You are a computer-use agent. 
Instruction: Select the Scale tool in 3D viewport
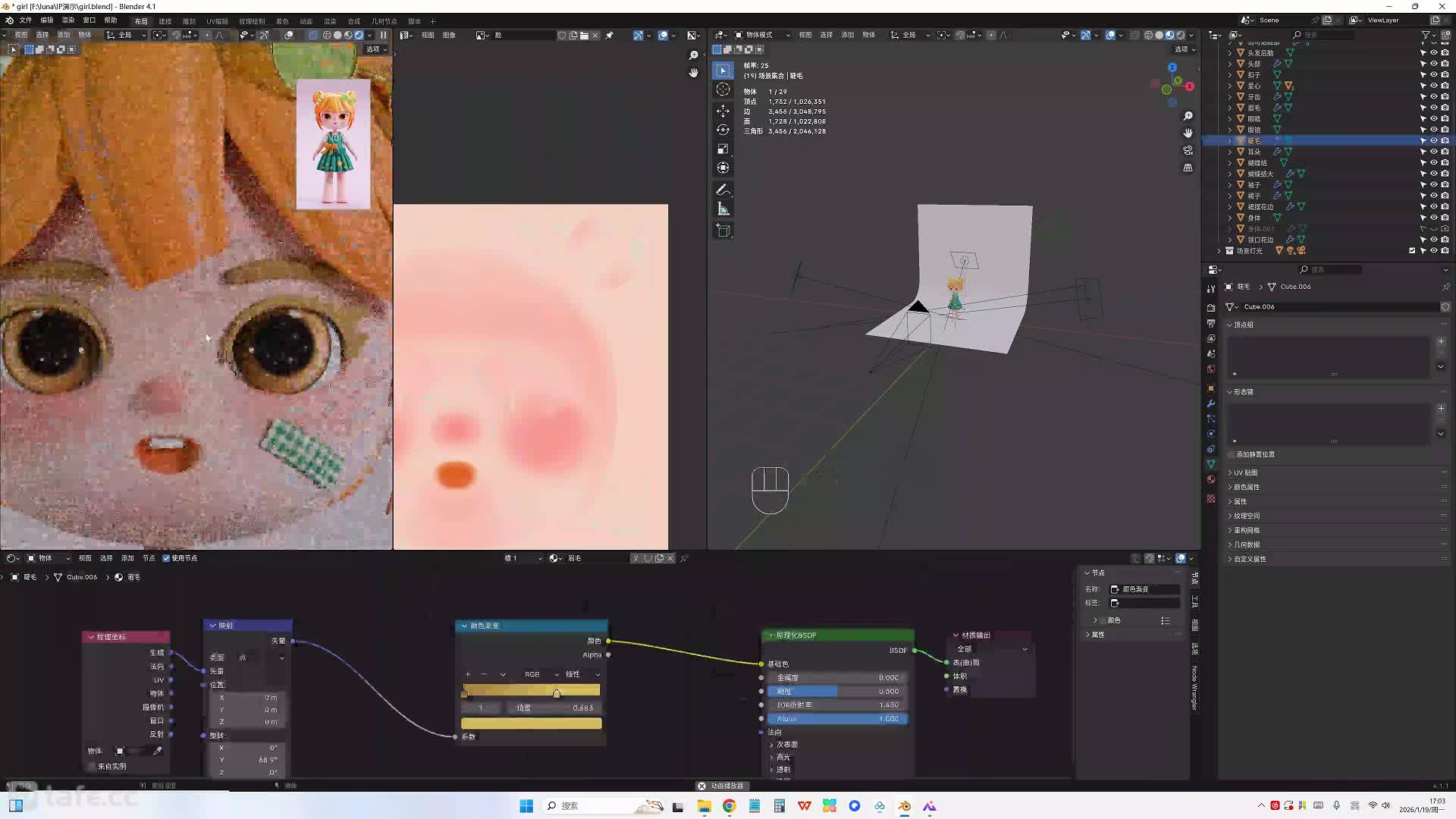pos(723,149)
